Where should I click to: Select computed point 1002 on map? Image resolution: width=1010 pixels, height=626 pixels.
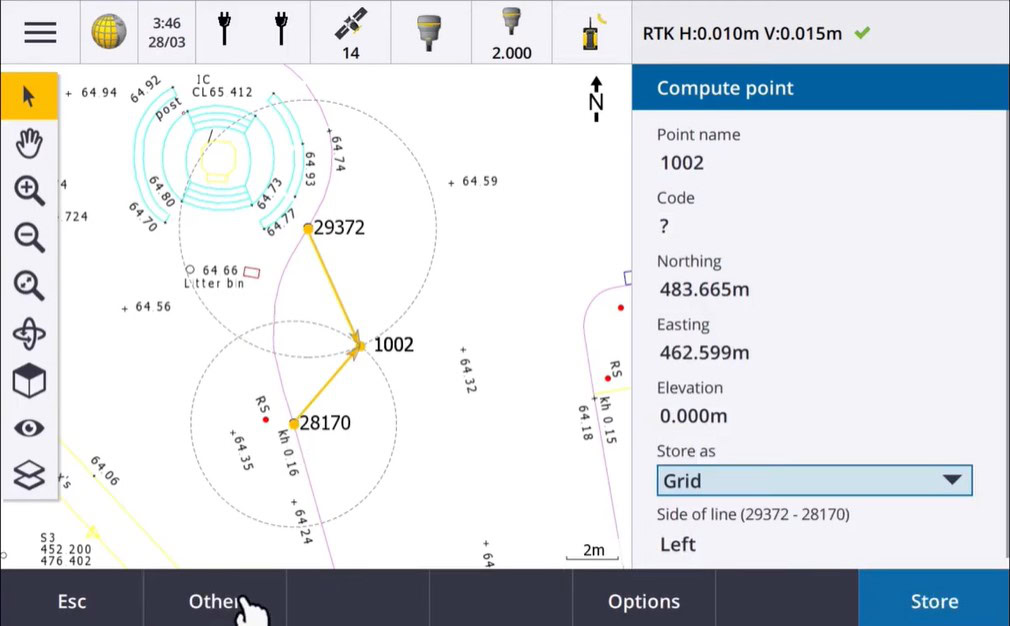pyautogui.click(x=361, y=346)
